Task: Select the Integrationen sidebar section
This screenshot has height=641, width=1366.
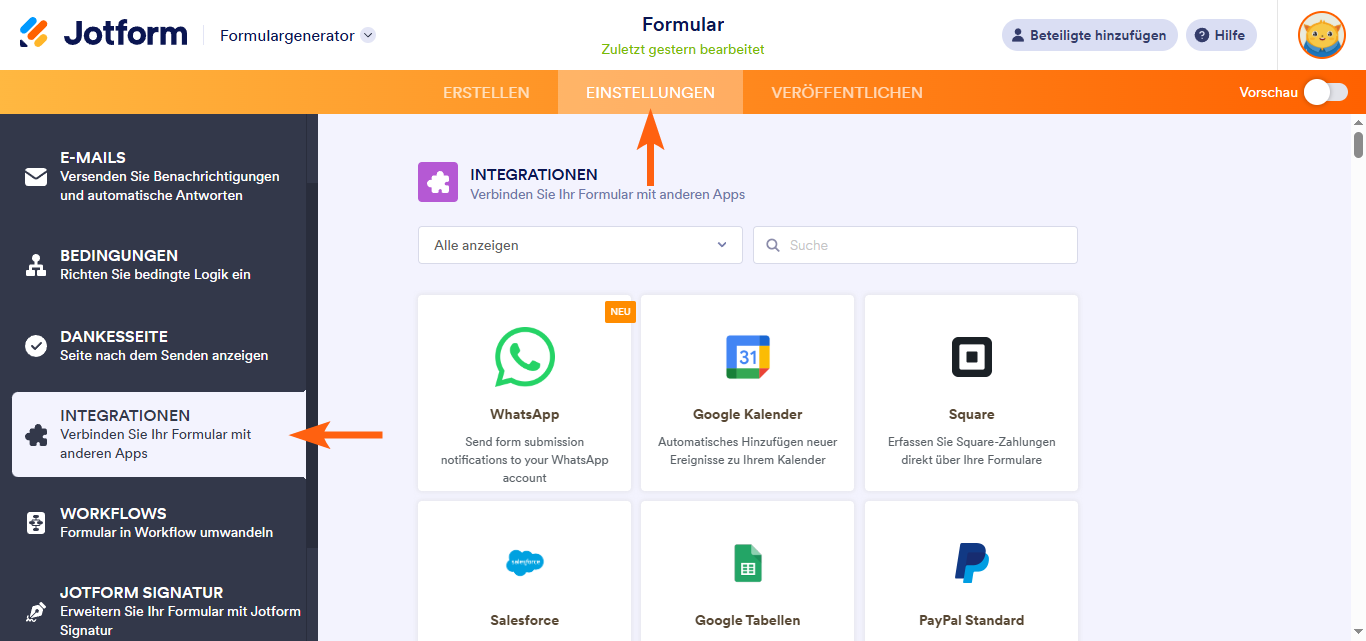Action: click(x=159, y=434)
